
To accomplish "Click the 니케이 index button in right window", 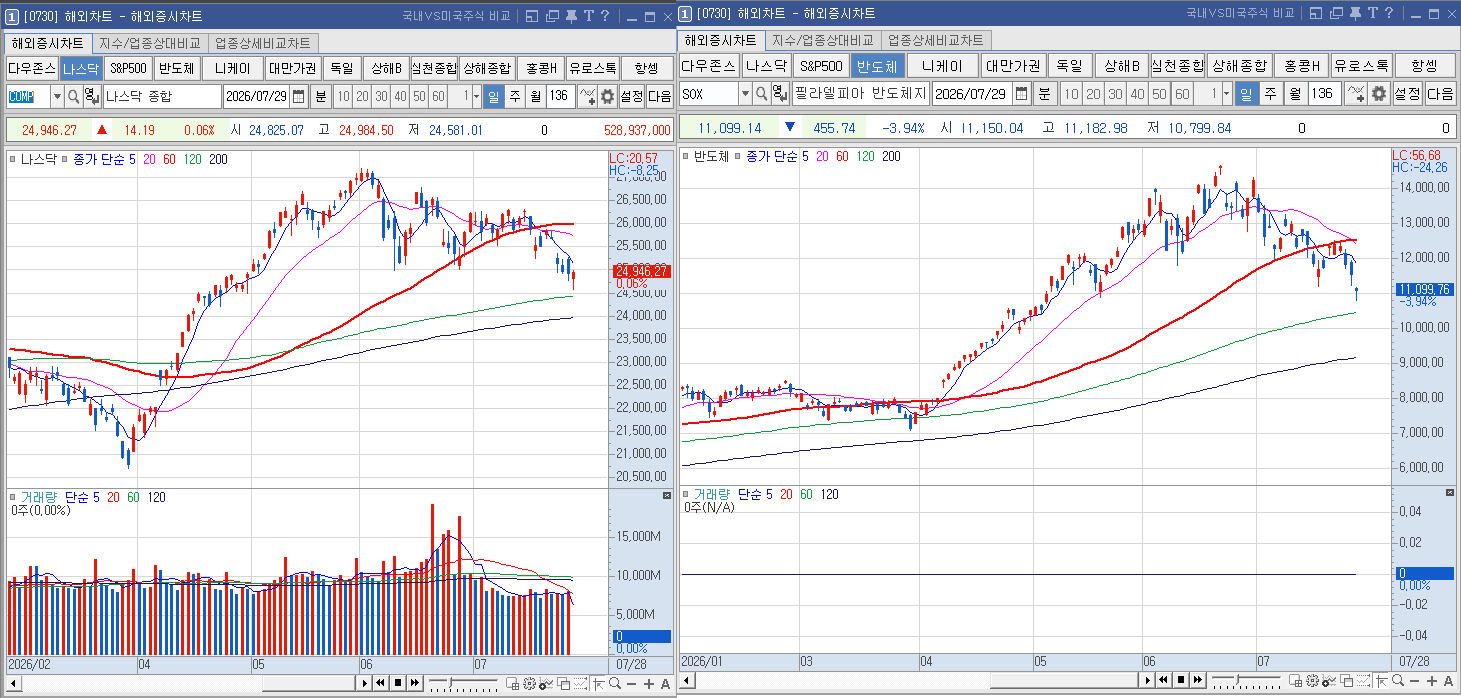I will [x=942, y=65].
